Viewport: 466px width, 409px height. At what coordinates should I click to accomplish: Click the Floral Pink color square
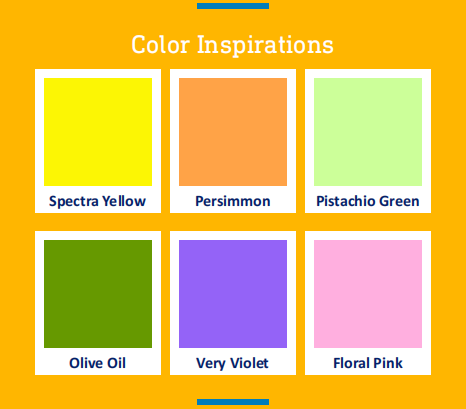(x=368, y=294)
